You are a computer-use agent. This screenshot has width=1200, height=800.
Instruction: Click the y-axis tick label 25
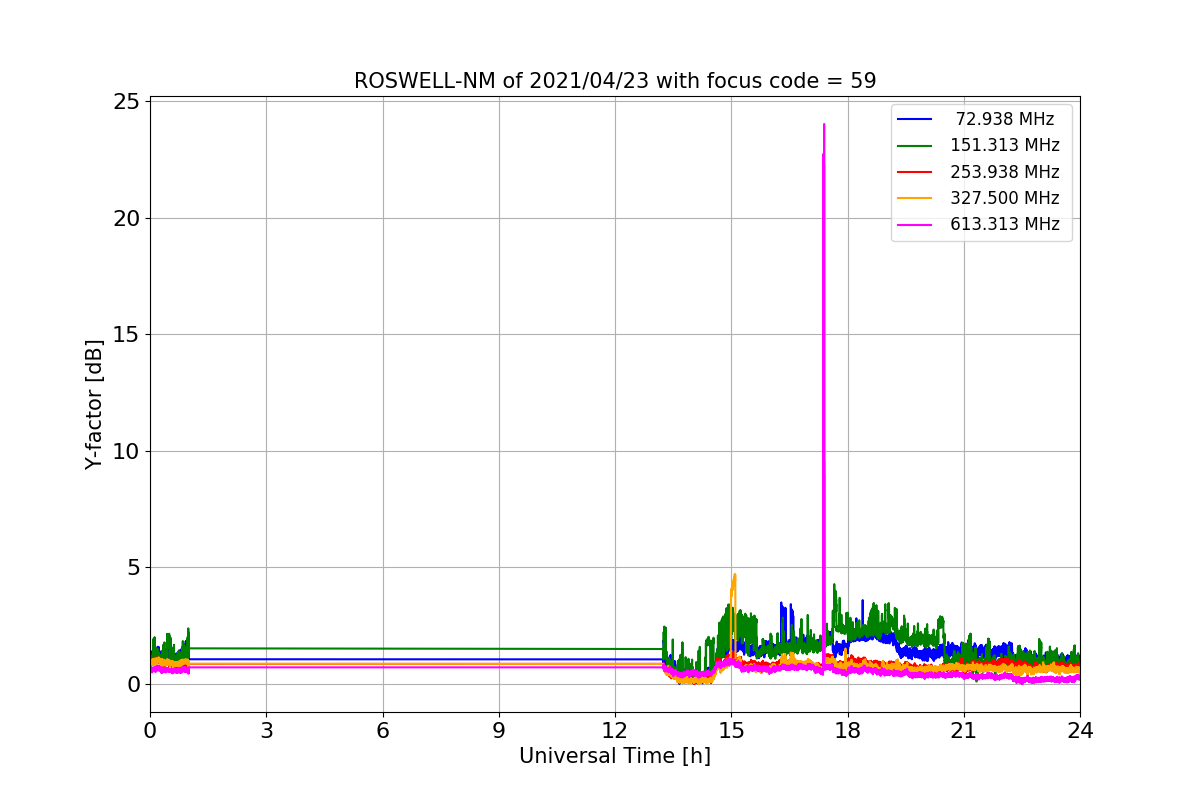(x=128, y=102)
